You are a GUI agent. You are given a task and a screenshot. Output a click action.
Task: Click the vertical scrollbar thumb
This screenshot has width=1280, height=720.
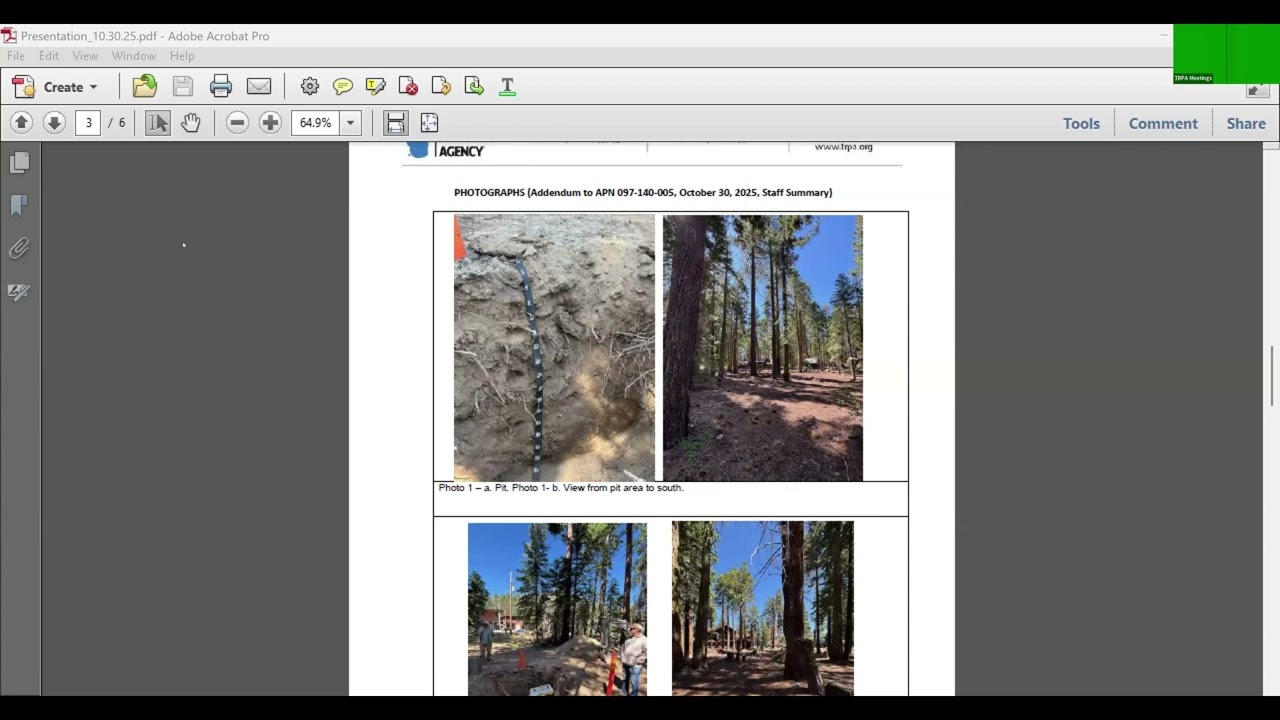pos(1272,376)
